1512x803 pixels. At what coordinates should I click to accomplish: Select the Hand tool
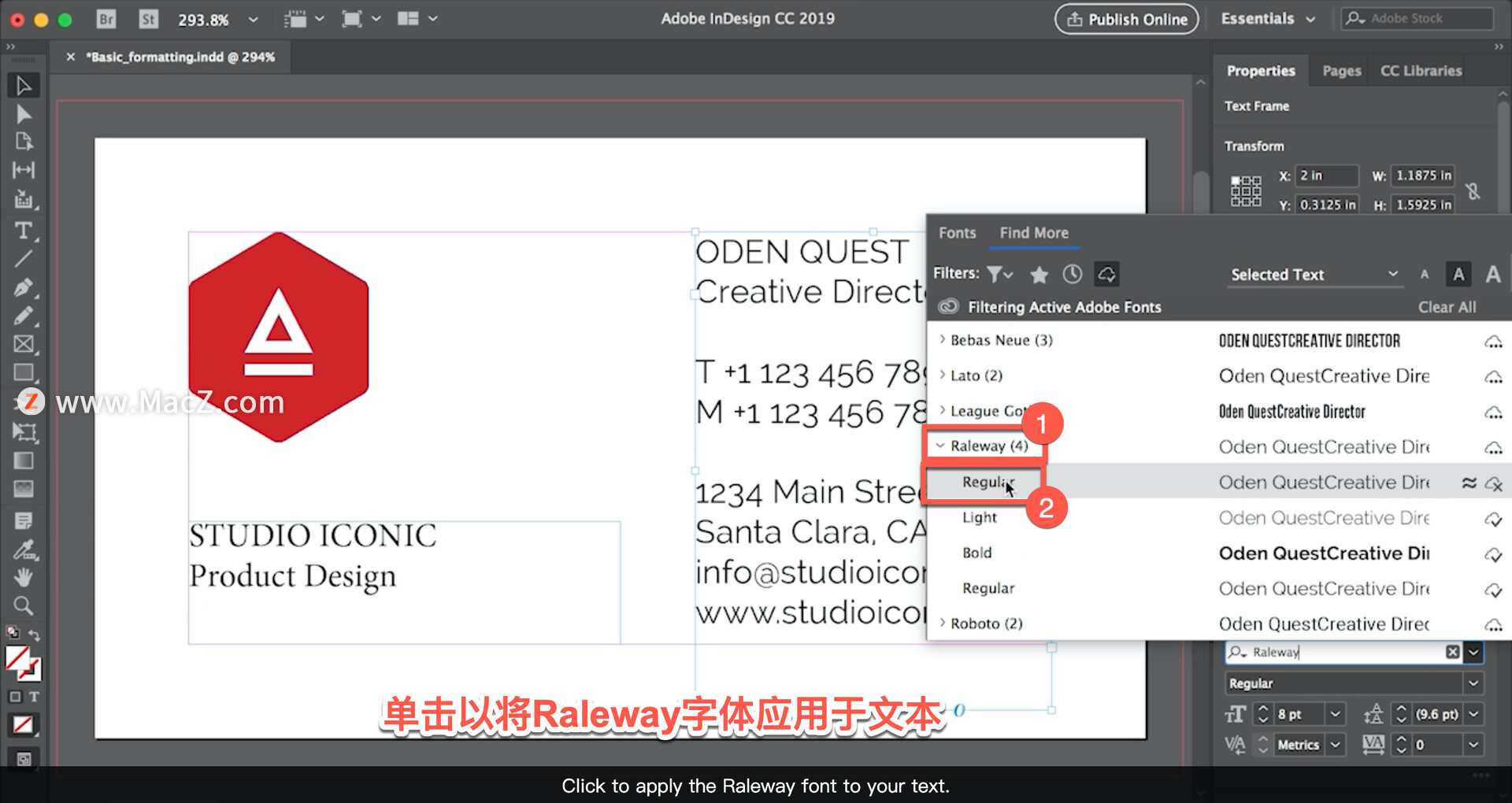24,577
